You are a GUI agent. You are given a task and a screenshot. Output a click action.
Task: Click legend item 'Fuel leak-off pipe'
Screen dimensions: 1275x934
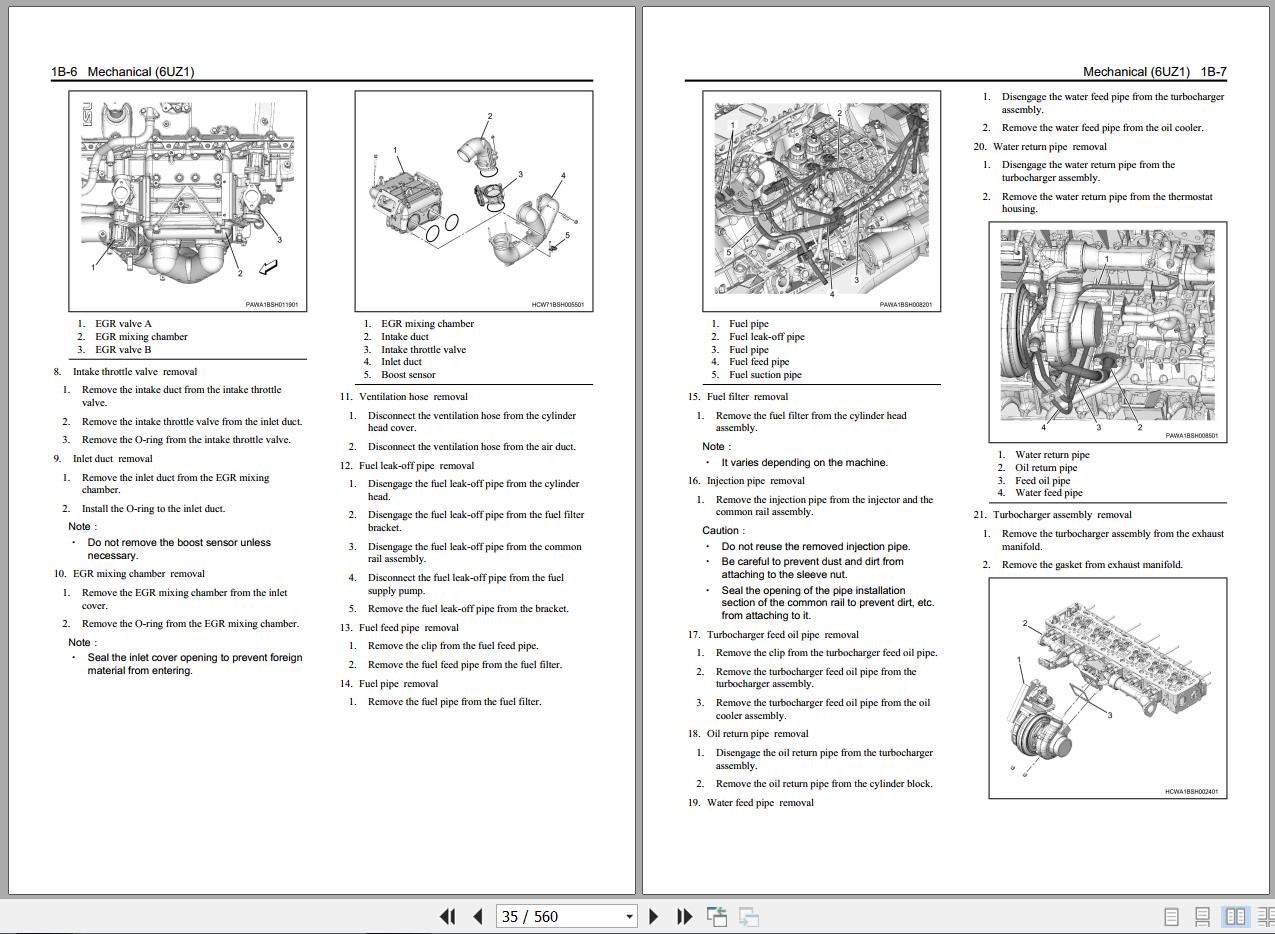pyautogui.click(x=767, y=337)
